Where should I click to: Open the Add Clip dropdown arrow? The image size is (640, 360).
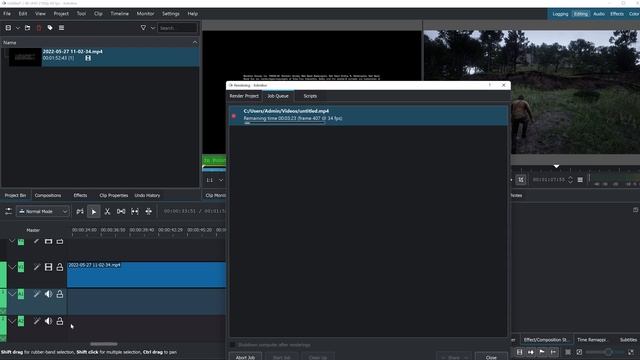tap(18, 28)
